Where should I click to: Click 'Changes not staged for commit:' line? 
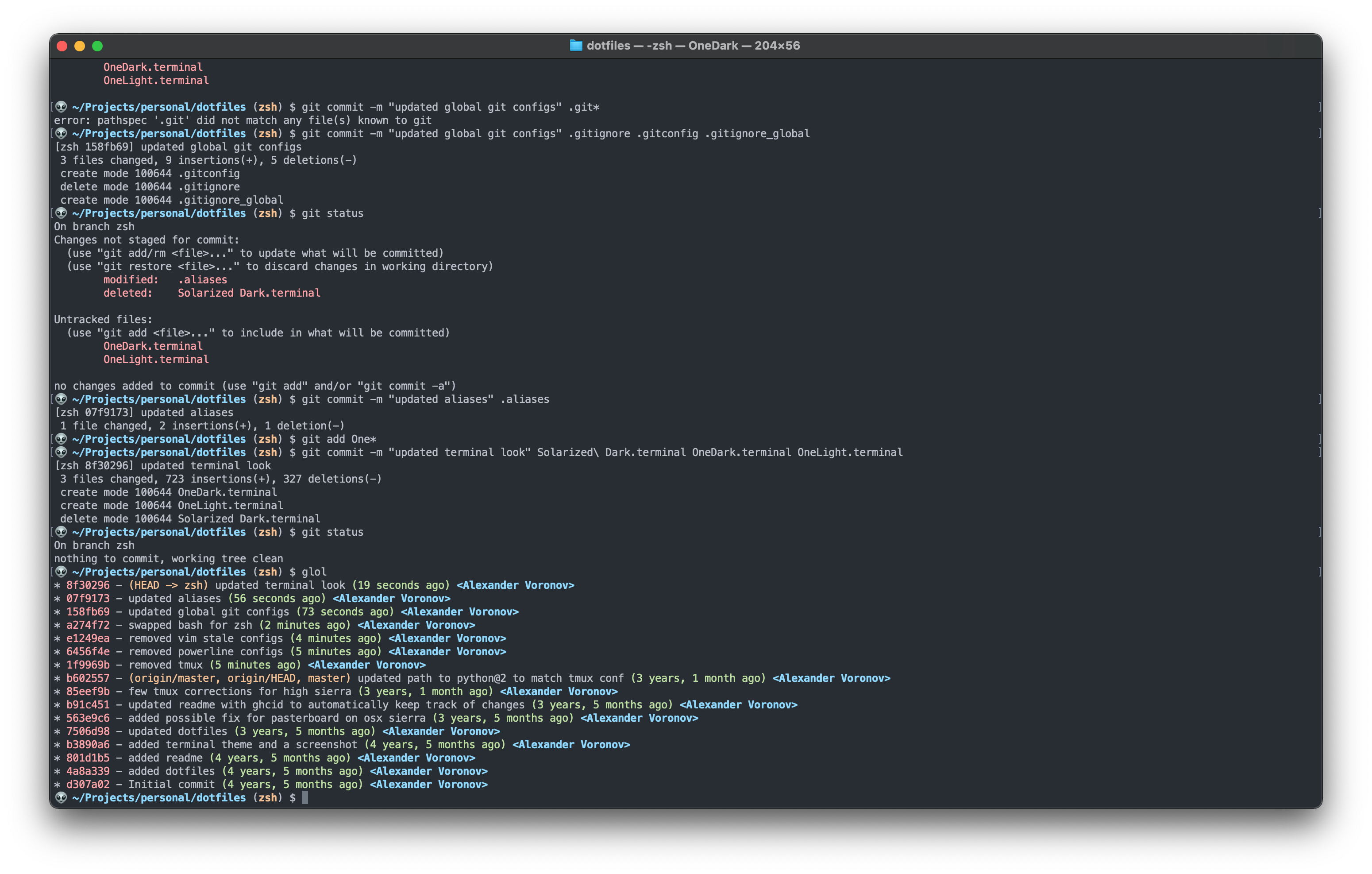click(x=146, y=240)
